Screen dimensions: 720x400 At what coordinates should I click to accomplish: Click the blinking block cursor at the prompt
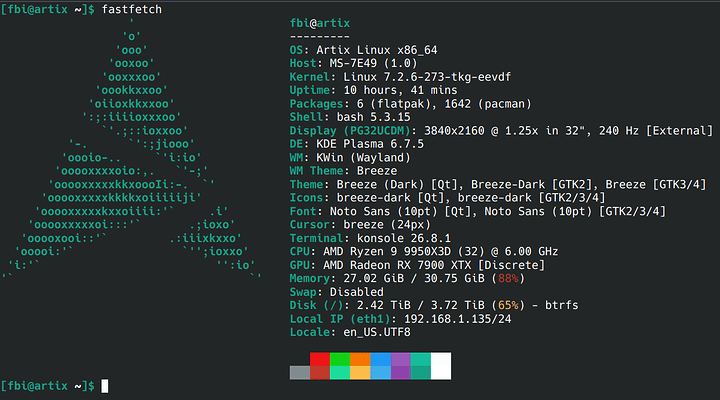pos(105,386)
